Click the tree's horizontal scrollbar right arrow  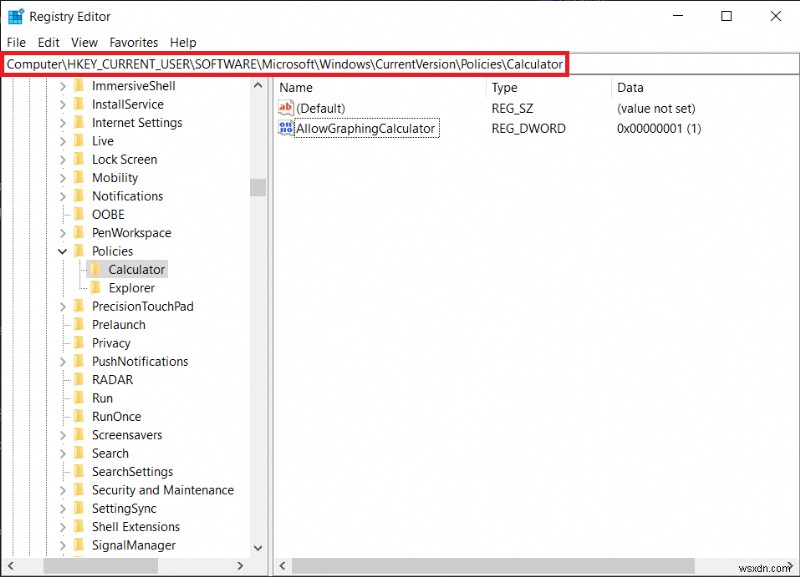pos(240,566)
